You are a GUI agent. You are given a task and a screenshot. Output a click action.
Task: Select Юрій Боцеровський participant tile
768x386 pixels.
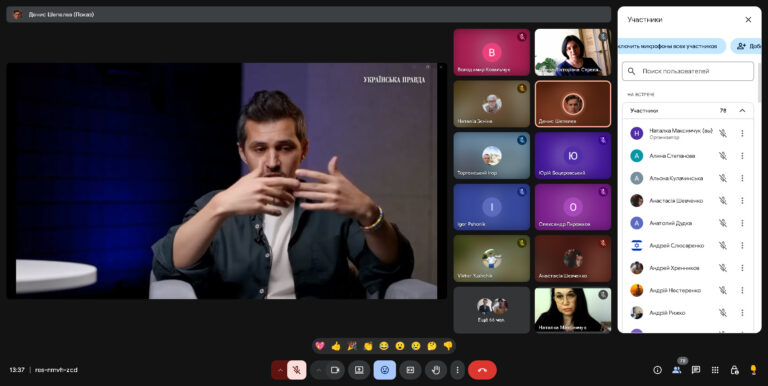click(573, 155)
